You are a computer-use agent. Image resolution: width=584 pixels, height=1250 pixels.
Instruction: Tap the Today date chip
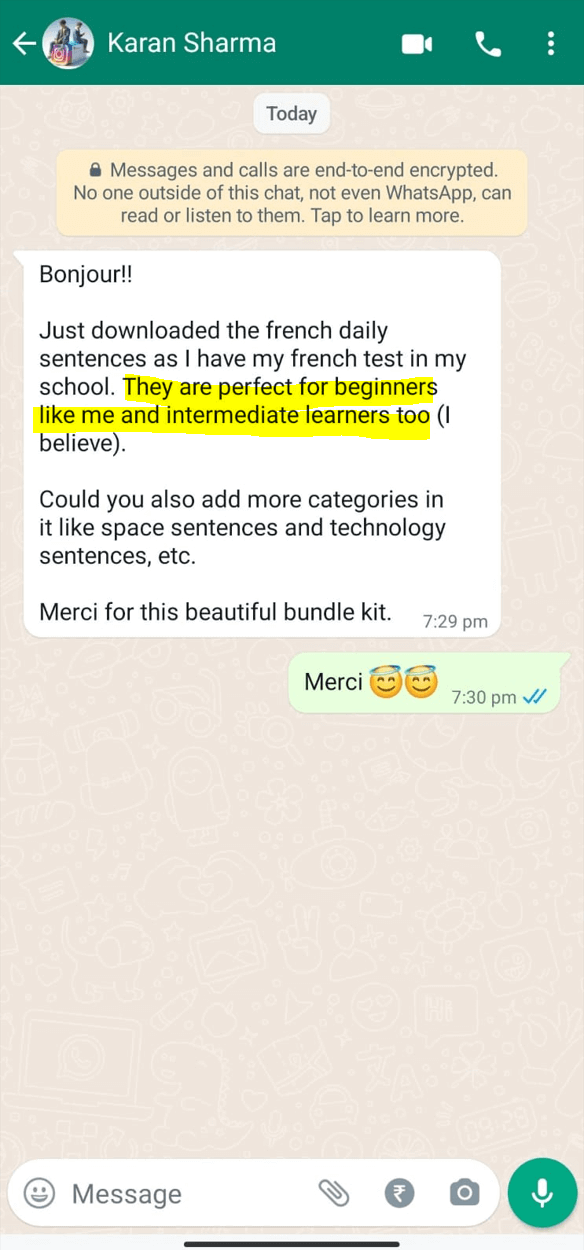291,114
